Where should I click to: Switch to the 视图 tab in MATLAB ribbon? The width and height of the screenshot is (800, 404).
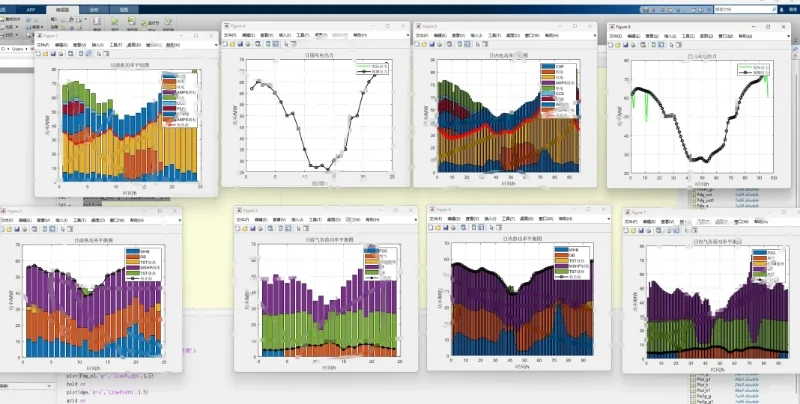click(x=124, y=10)
